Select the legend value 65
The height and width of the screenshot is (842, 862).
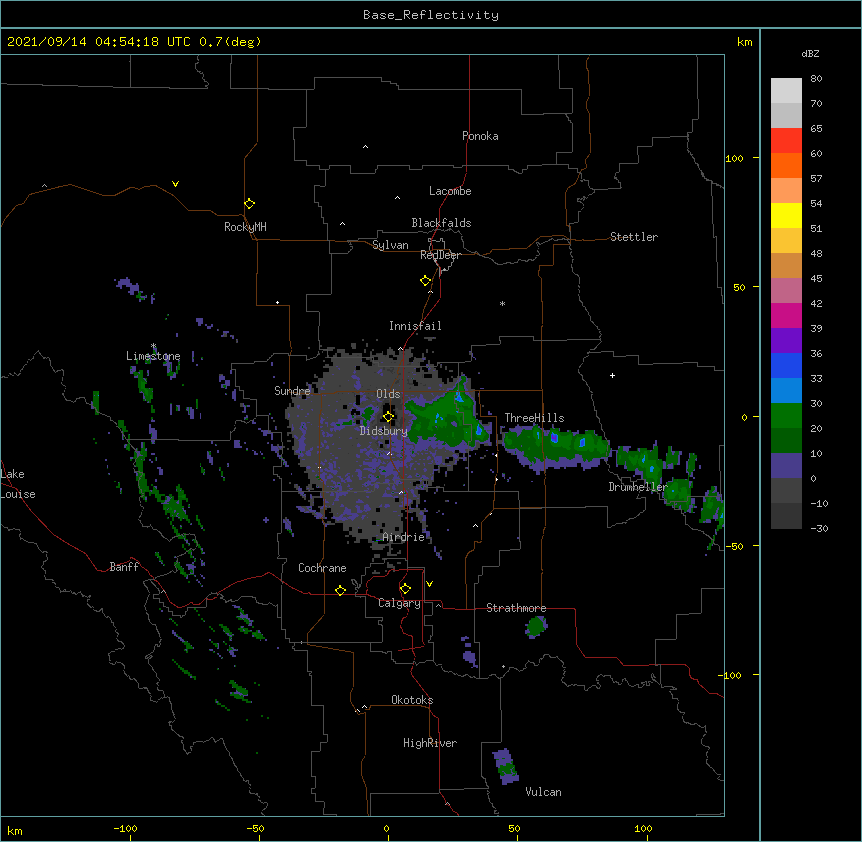tap(816, 128)
